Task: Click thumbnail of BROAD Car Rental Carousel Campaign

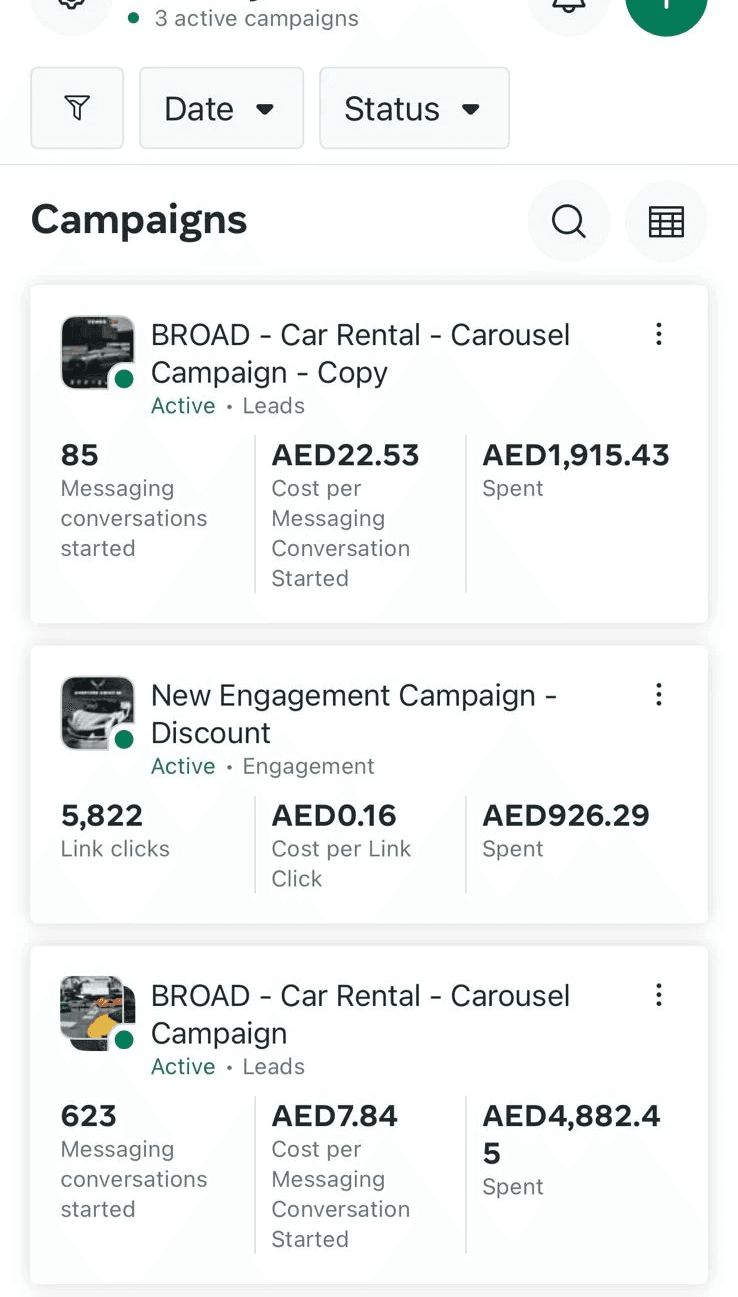Action: (x=97, y=1012)
